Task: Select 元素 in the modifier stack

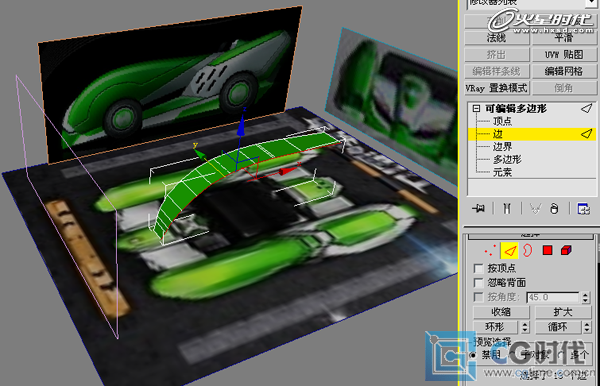Action: click(x=502, y=172)
